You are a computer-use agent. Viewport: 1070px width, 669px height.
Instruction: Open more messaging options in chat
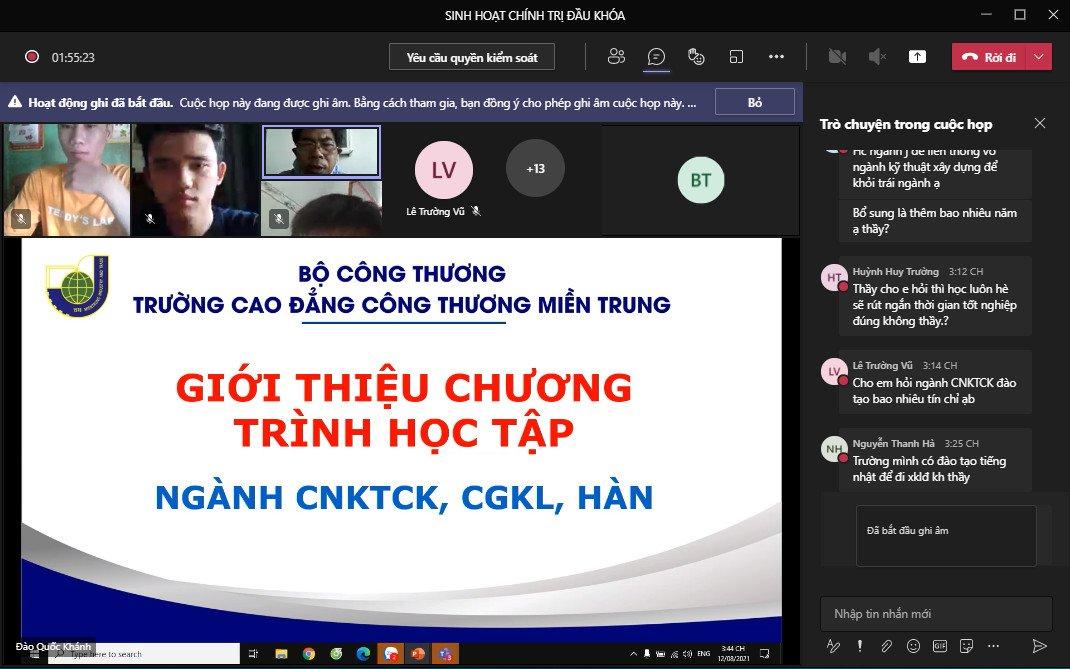[992, 645]
